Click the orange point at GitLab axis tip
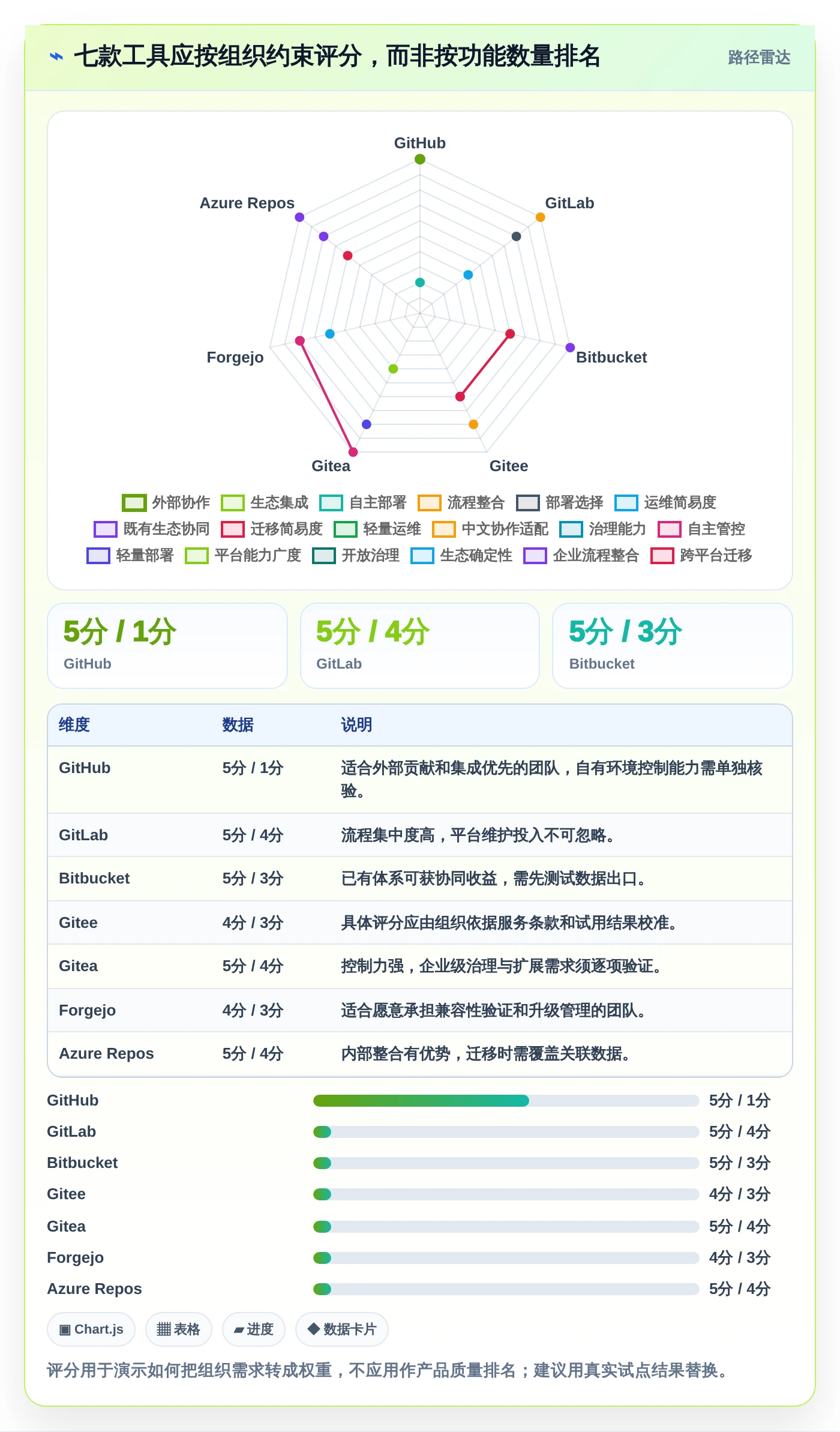Viewport: 840px width, 1432px height. click(541, 217)
